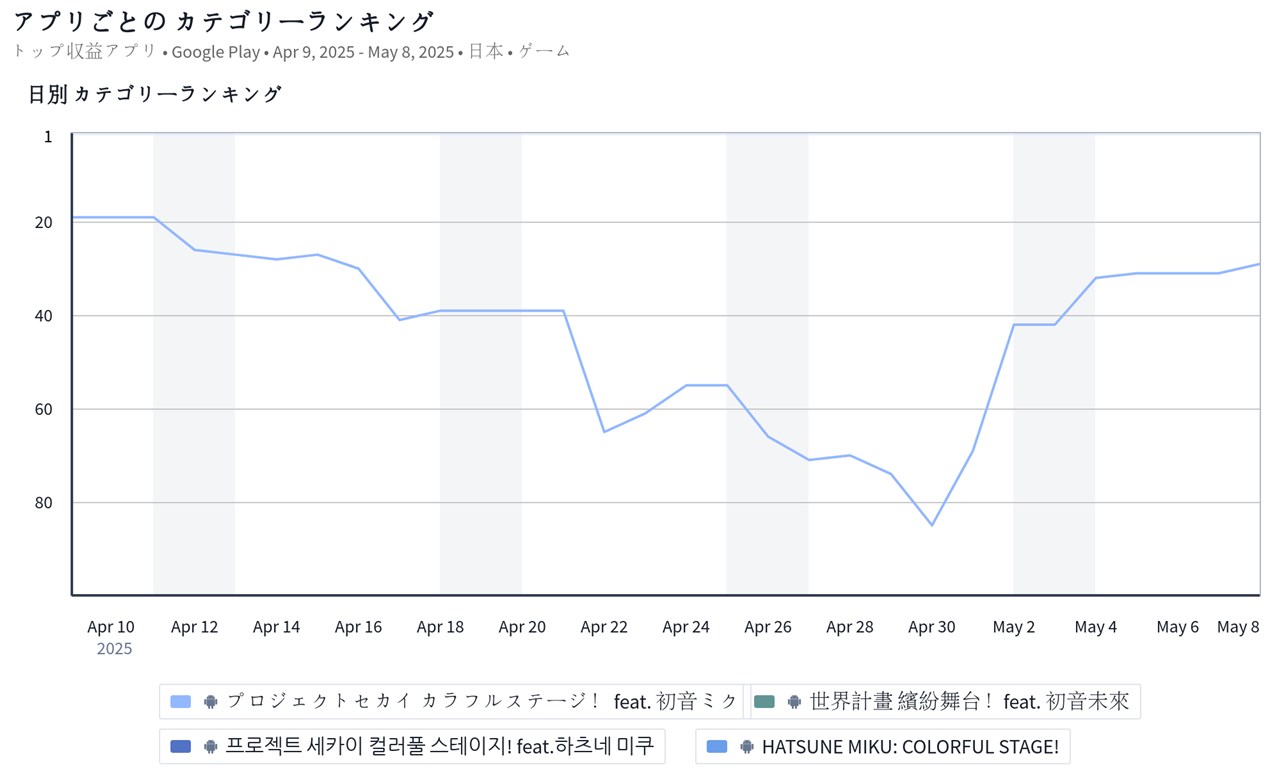This screenshot has height=768, width=1280.
Task: Toggle プロジェクトセカイ カラフルステージ! legend label
Action: (x=482, y=702)
